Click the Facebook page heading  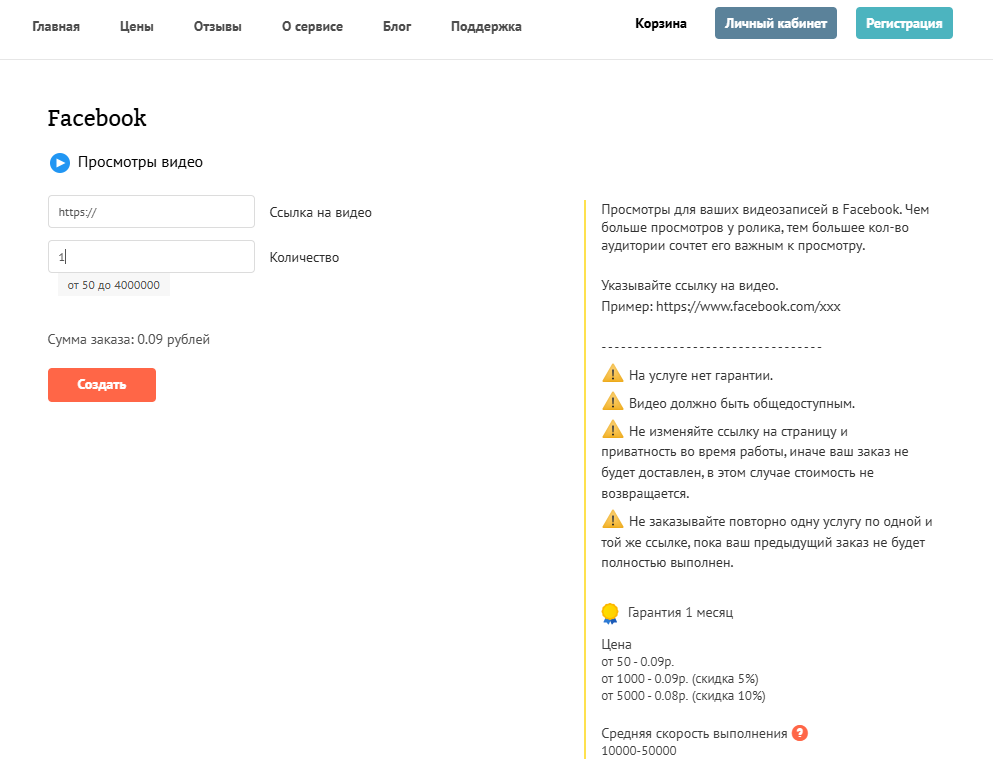(97, 118)
